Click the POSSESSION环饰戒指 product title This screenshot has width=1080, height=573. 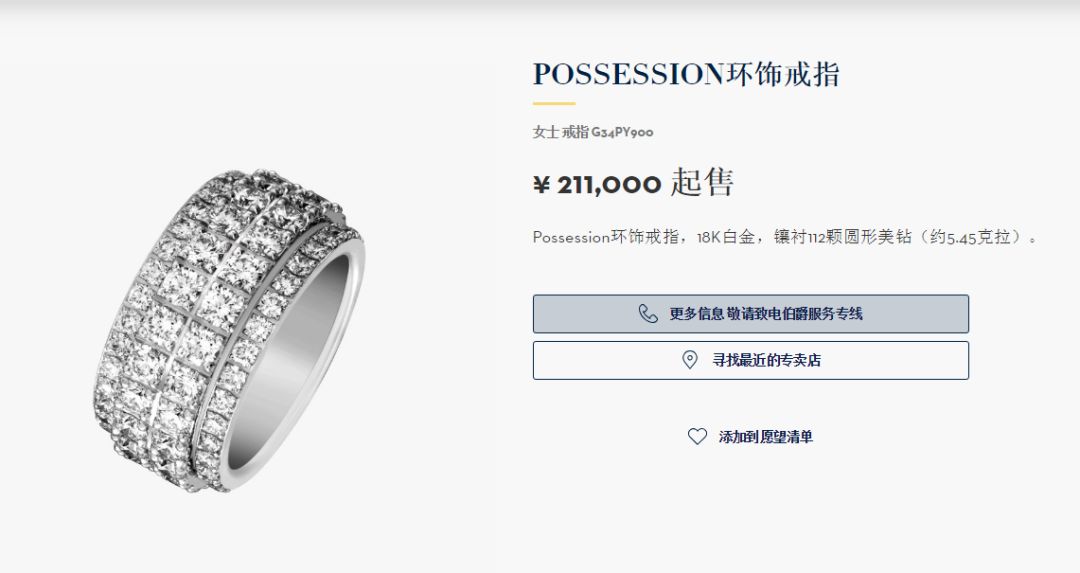(x=686, y=74)
